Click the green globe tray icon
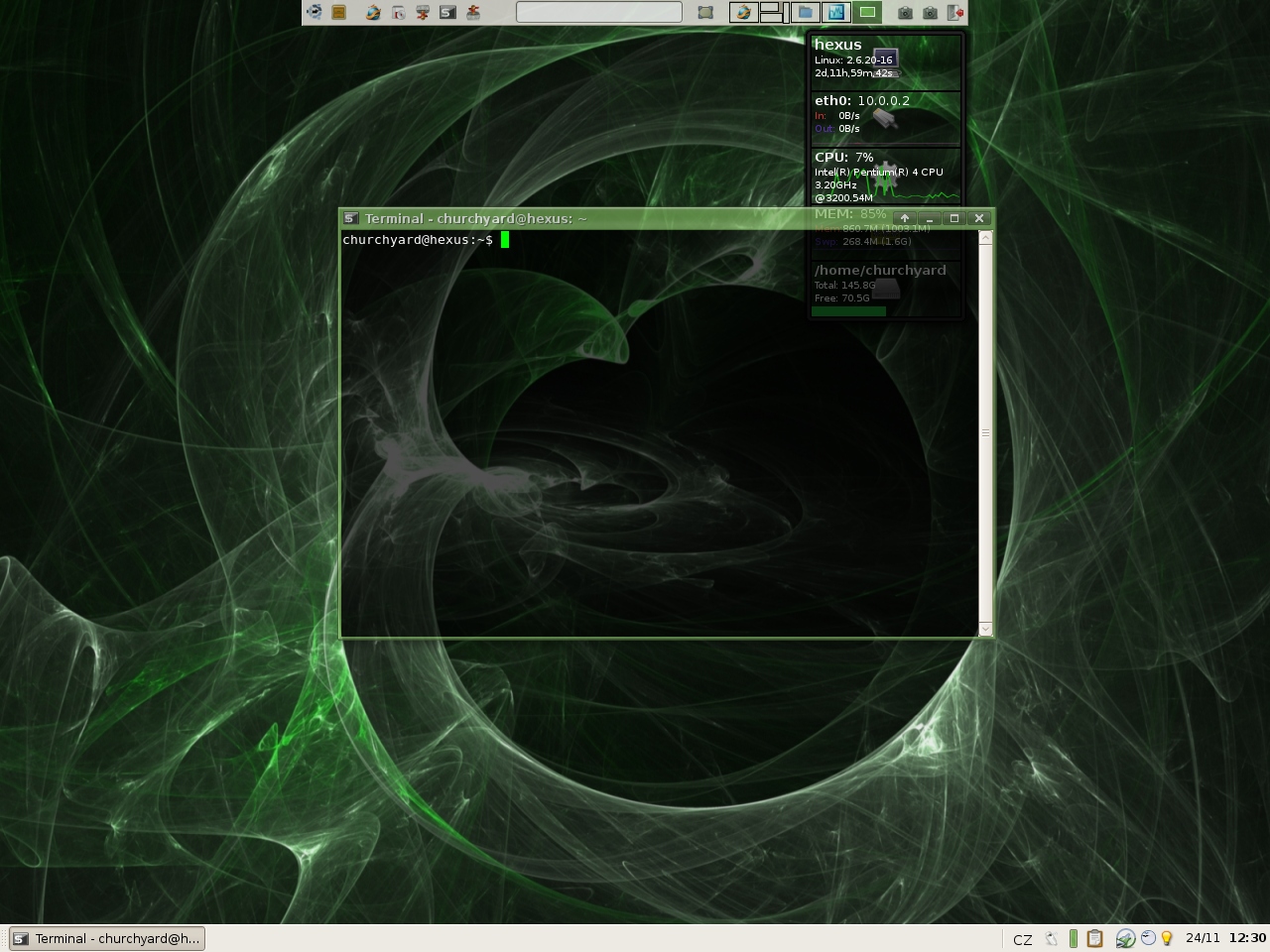Screen dimensions: 1270x952 (1125, 938)
